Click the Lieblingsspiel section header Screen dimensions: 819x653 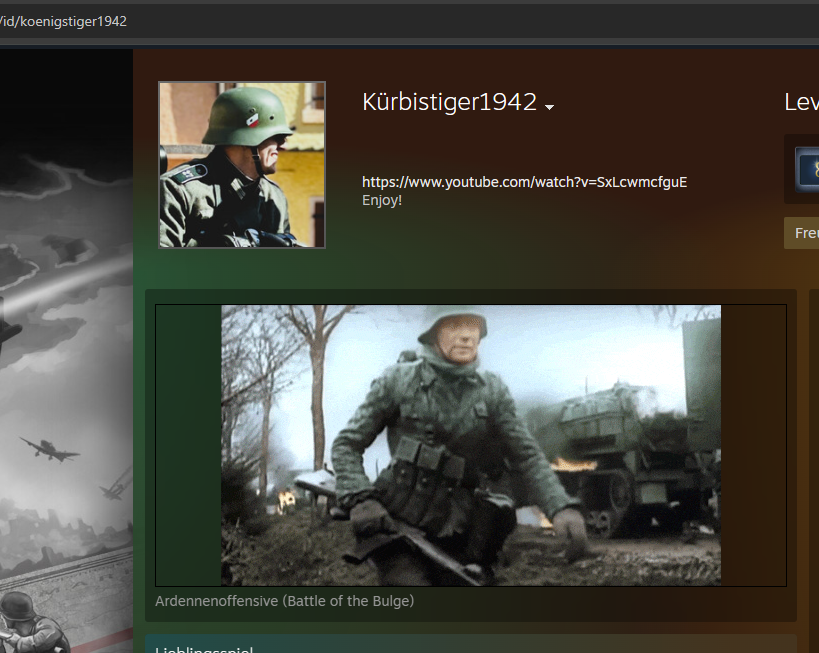[x=203, y=648]
